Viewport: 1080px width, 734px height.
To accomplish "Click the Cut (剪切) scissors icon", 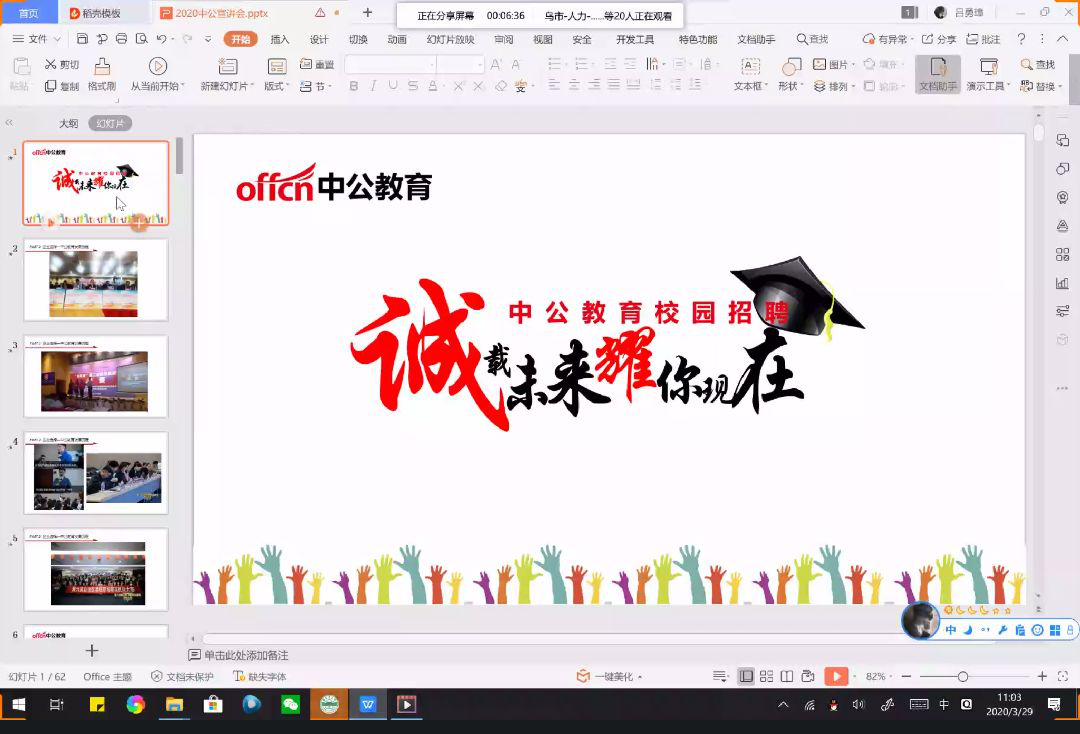I will (51, 65).
